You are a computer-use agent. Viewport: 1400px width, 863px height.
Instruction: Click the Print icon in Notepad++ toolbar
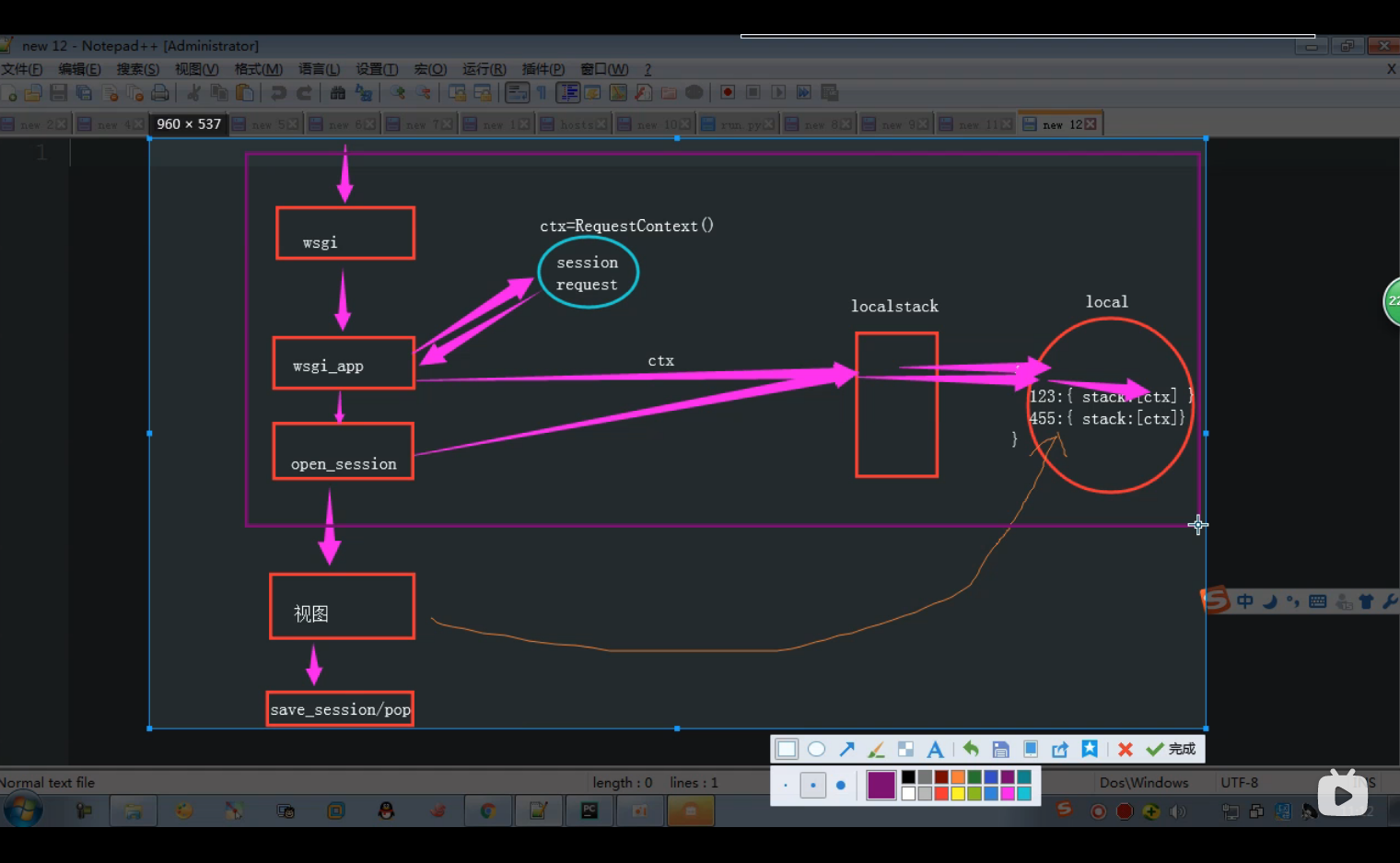coord(160,92)
